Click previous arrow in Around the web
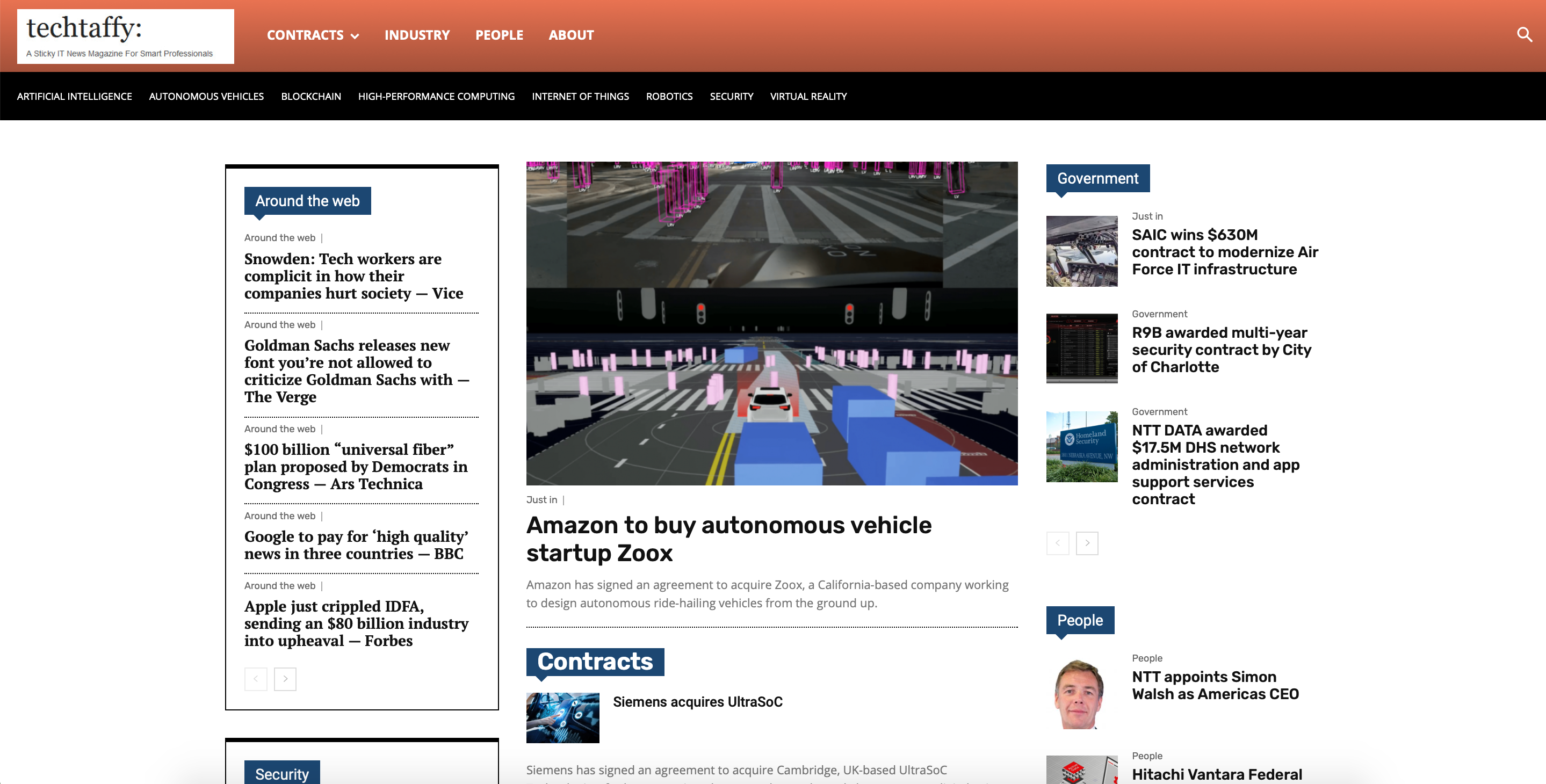The width and height of the screenshot is (1546, 784). [x=256, y=678]
